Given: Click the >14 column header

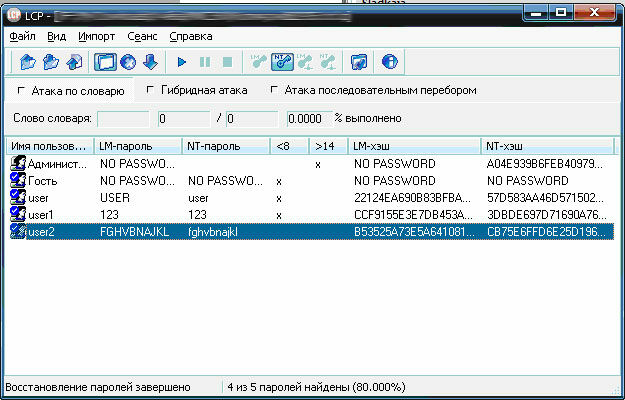Looking at the screenshot, I should coord(328,146).
